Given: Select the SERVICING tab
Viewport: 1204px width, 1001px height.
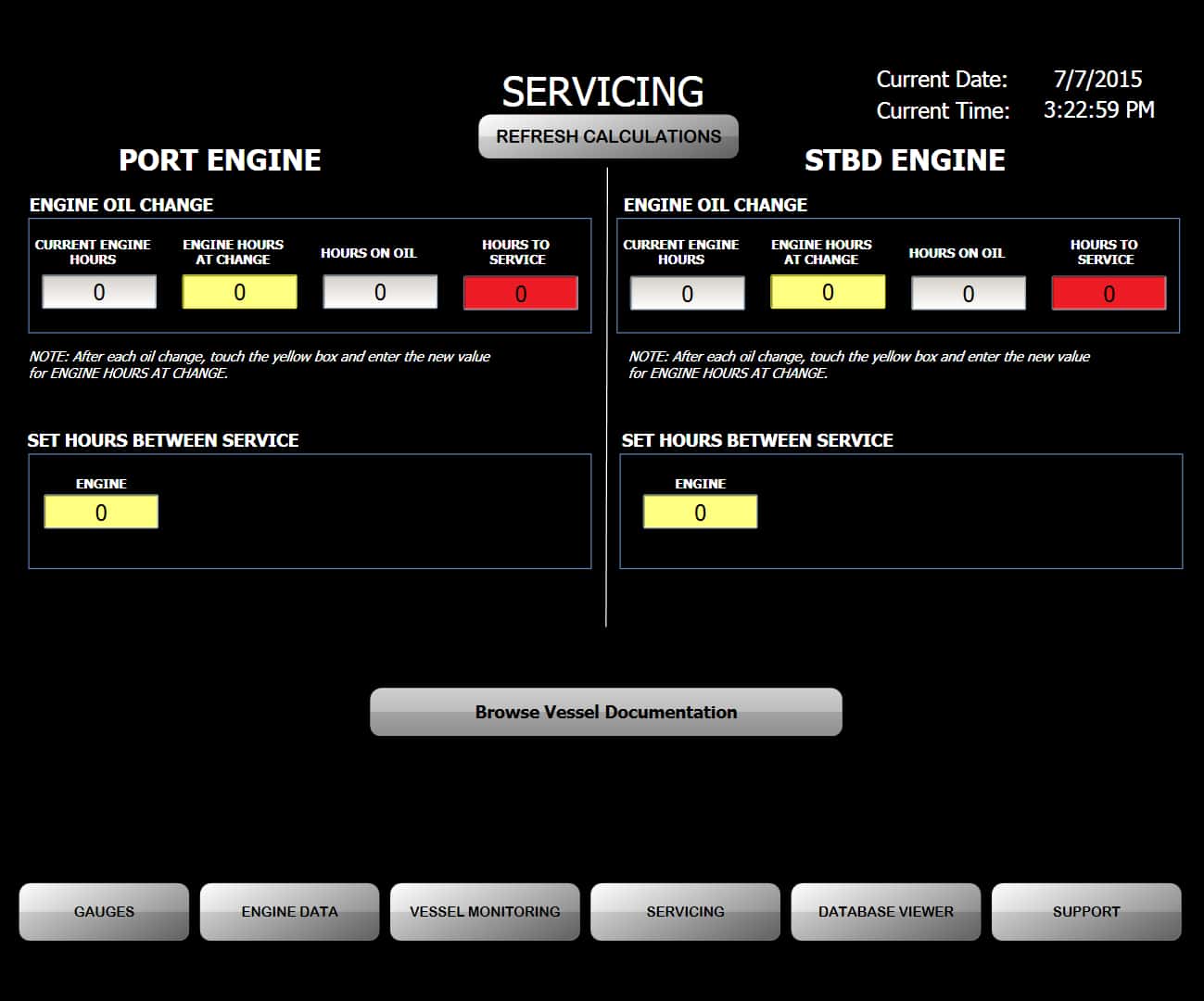Looking at the screenshot, I should [685, 911].
